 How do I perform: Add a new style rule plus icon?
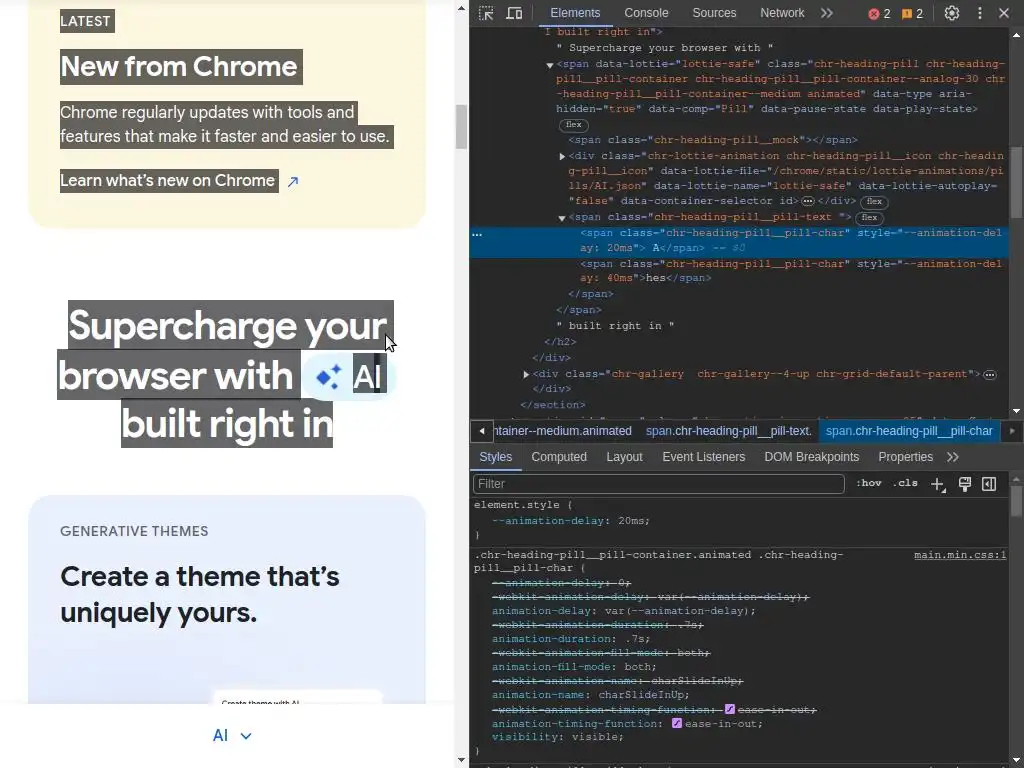pos(938,484)
